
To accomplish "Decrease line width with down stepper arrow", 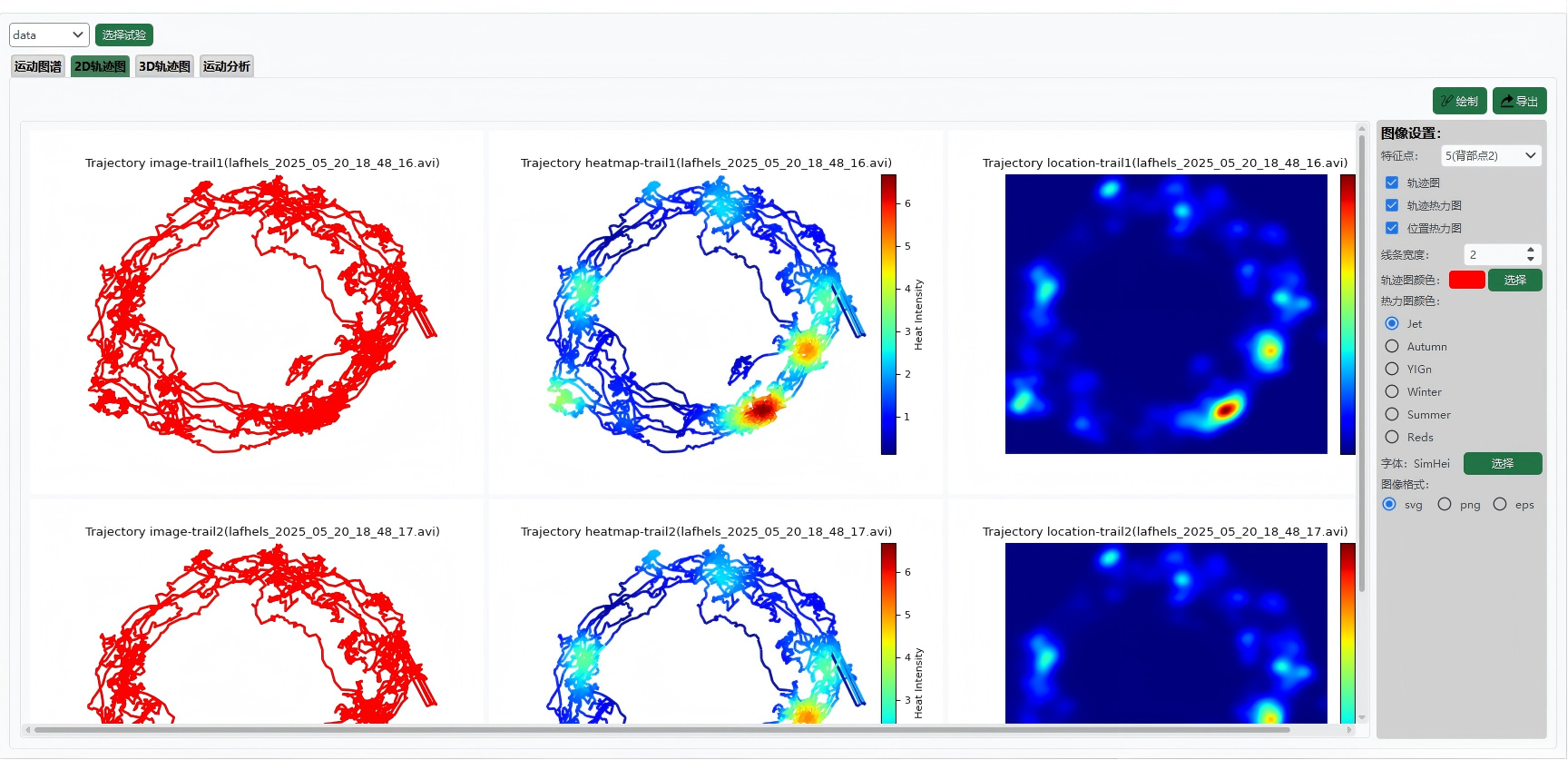I will (1531, 260).
